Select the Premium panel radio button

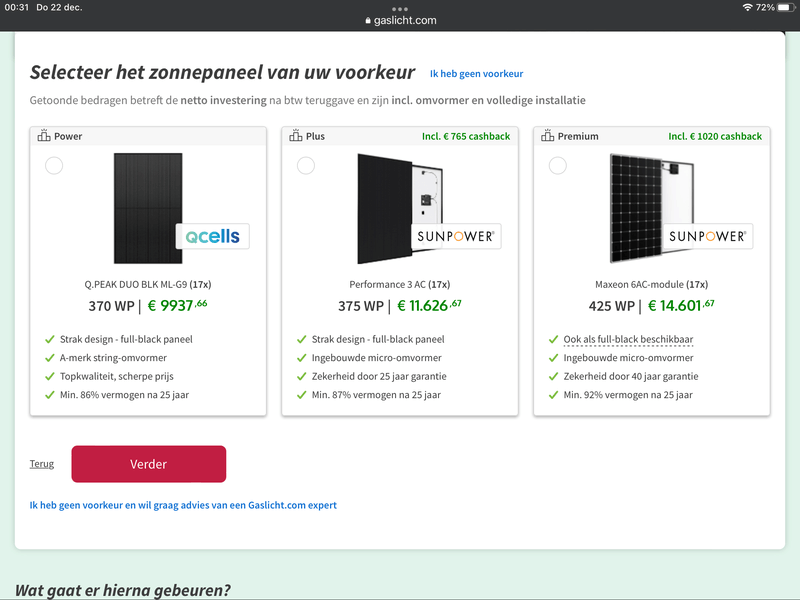pos(557,166)
